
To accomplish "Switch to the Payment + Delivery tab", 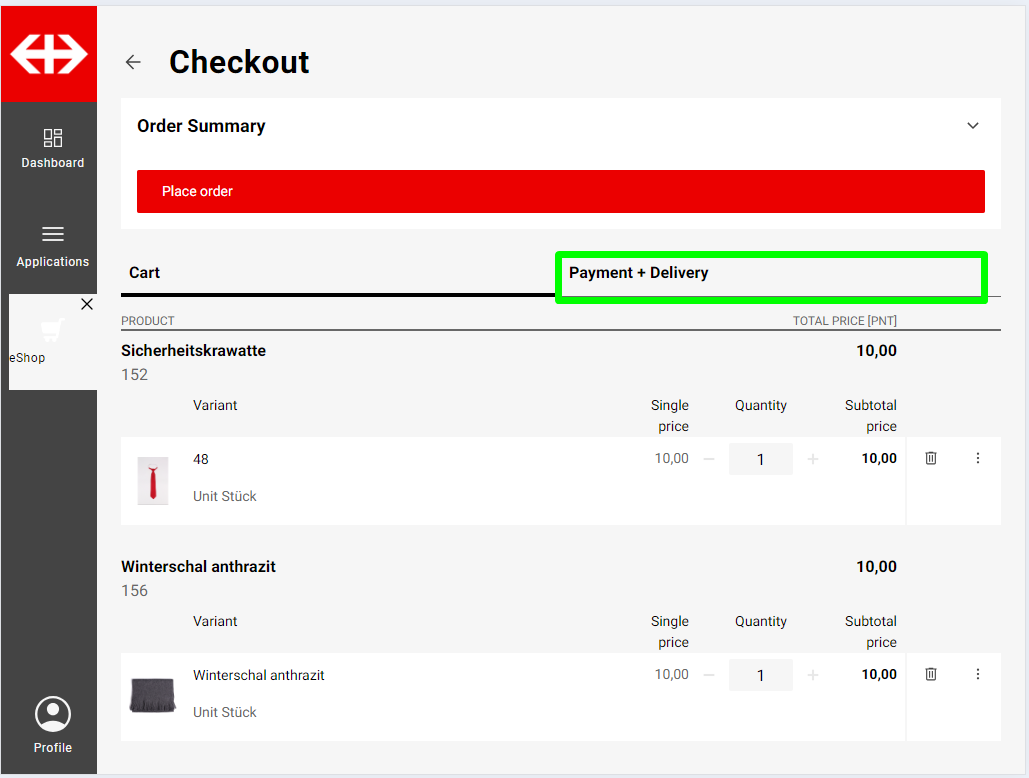I will pyautogui.click(x=770, y=274).
